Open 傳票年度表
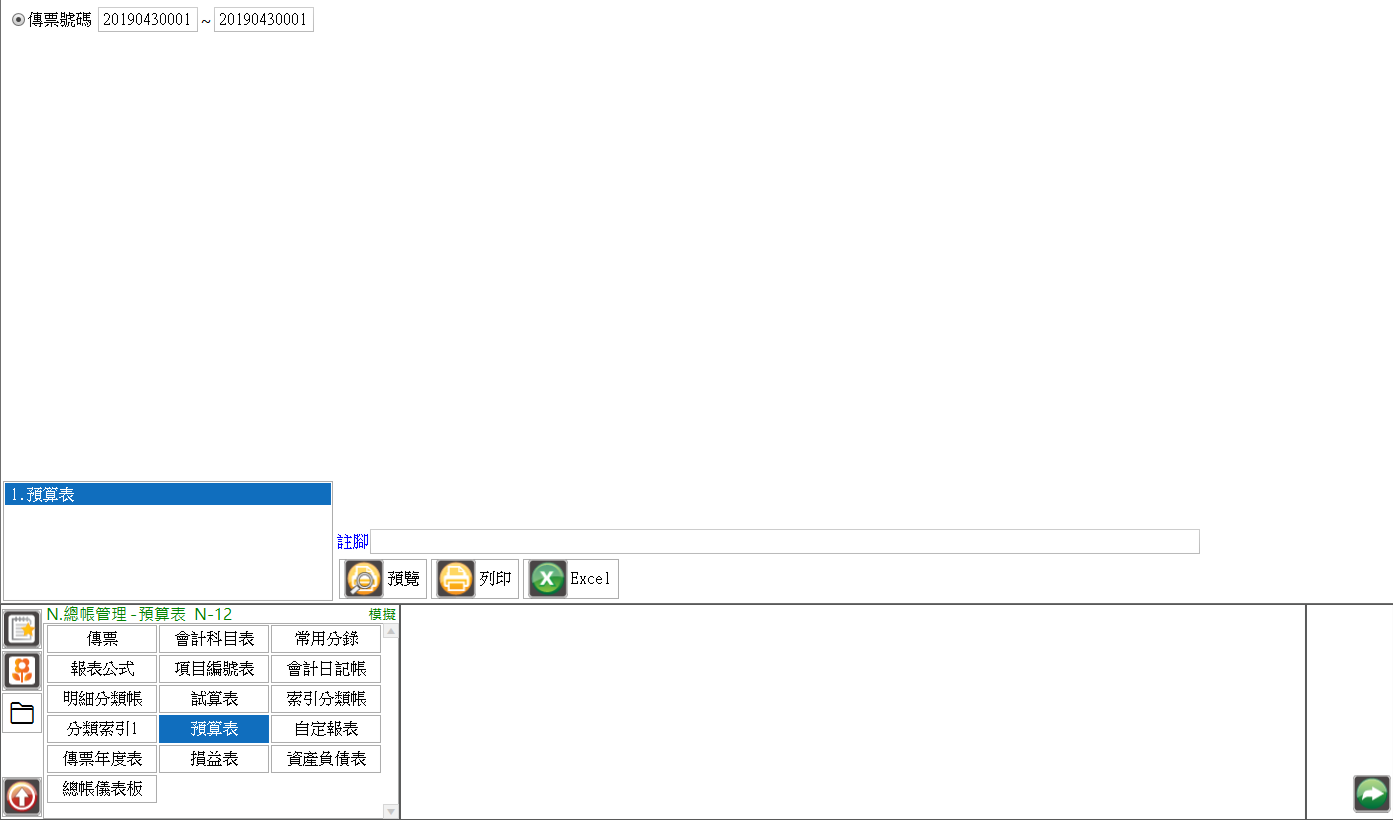 102,759
